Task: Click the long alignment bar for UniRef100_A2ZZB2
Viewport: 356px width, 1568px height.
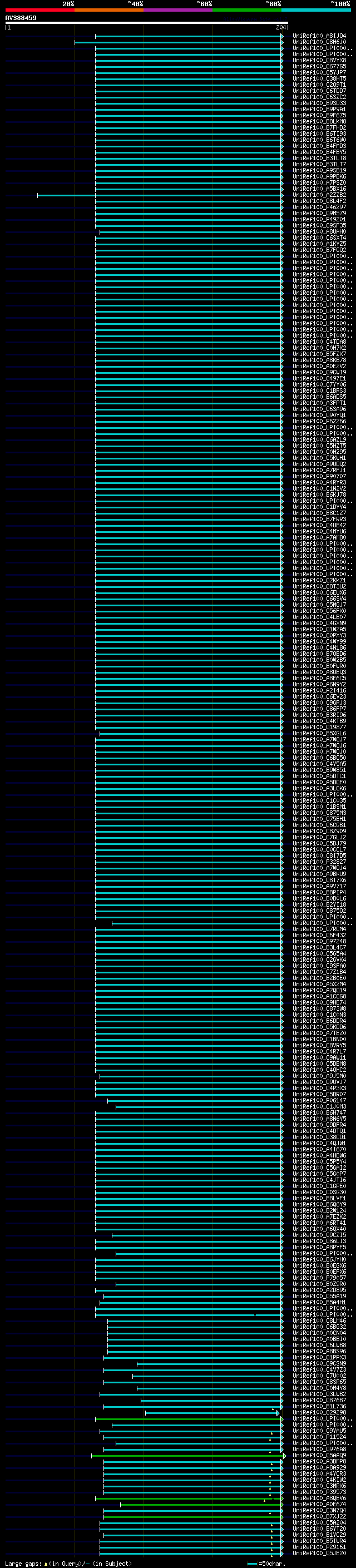Action: click(160, 195)
